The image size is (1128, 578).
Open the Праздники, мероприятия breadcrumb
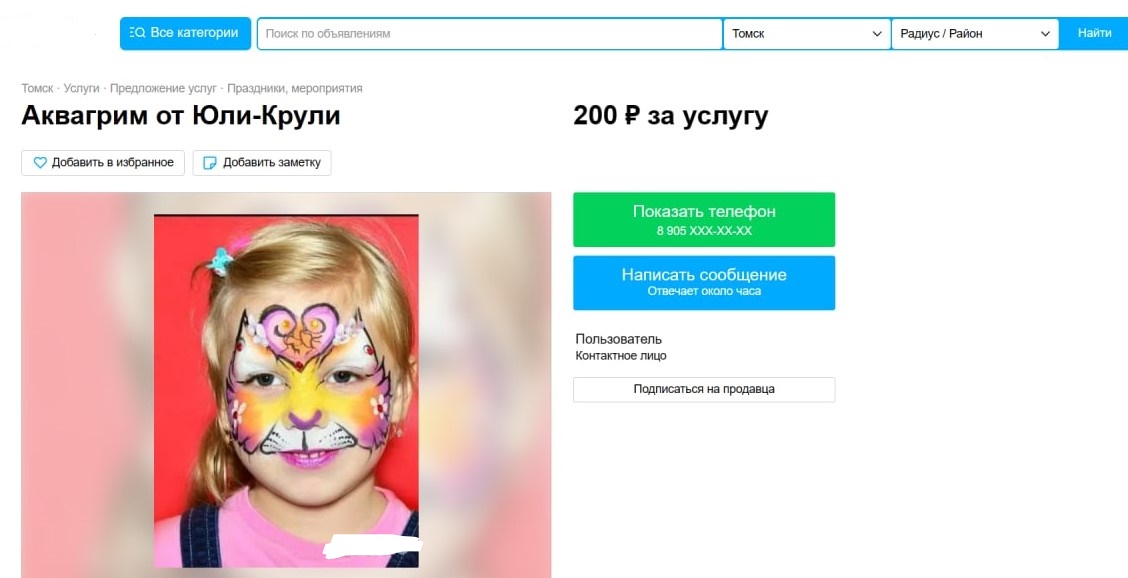point(295,89)
